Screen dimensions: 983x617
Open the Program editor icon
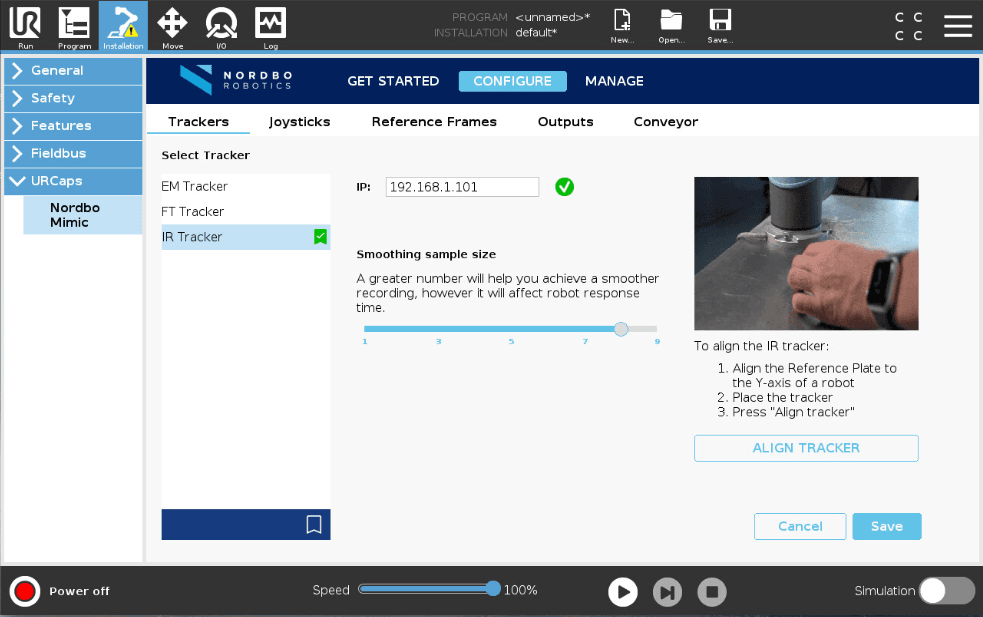[74, 26]
